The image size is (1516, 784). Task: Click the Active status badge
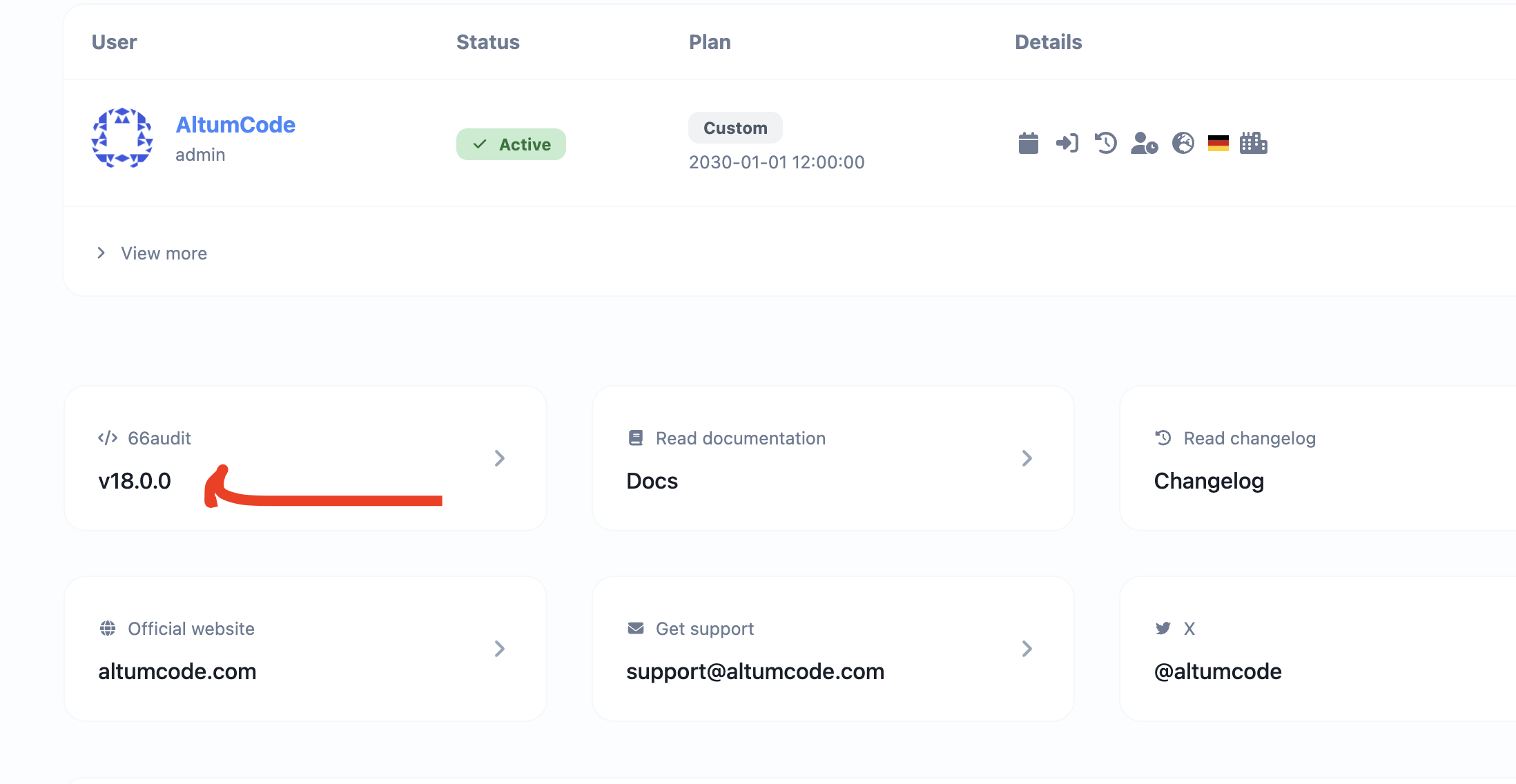511,144
